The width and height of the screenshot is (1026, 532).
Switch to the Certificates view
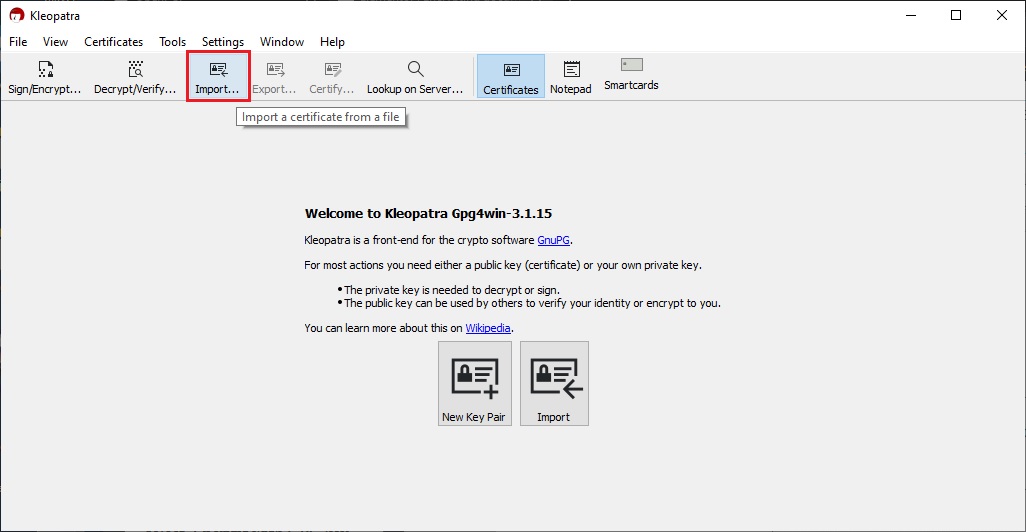pyautogui.click(x=511, y=78)
